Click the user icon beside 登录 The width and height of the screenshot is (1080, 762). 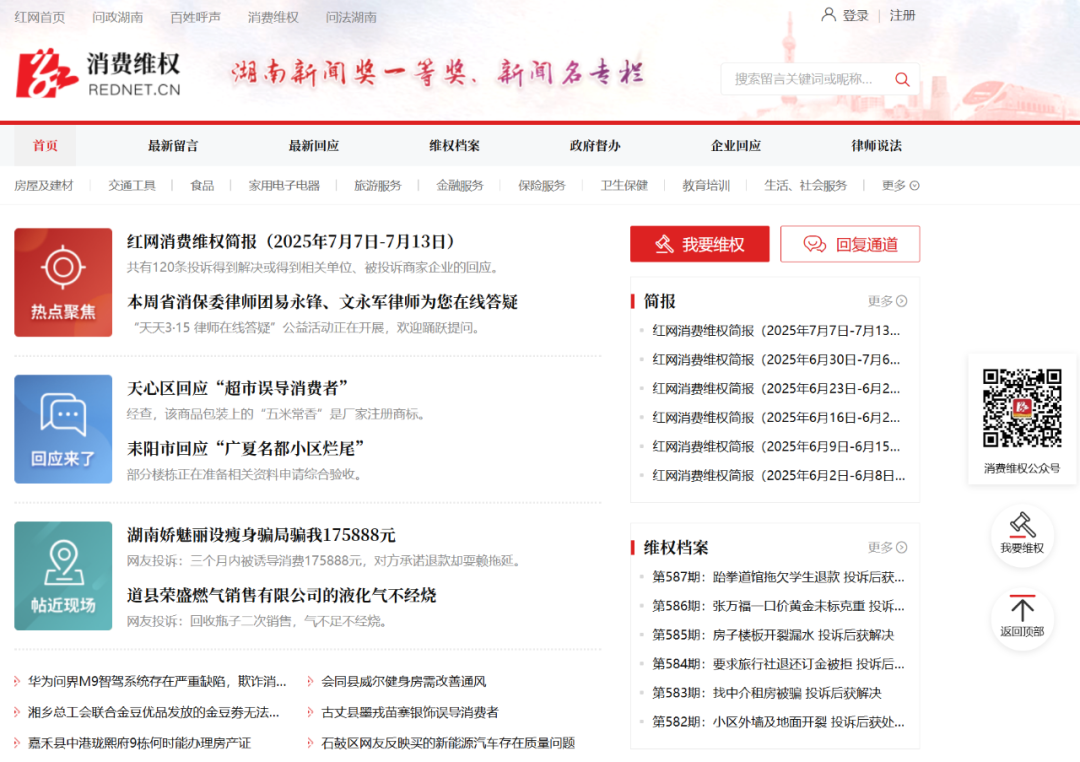(x=828, y=15)
